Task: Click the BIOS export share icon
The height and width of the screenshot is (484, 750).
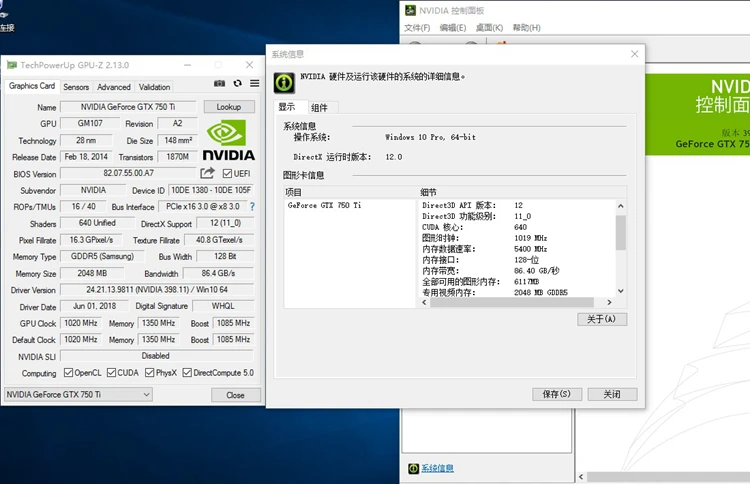Action: [208, 174]
